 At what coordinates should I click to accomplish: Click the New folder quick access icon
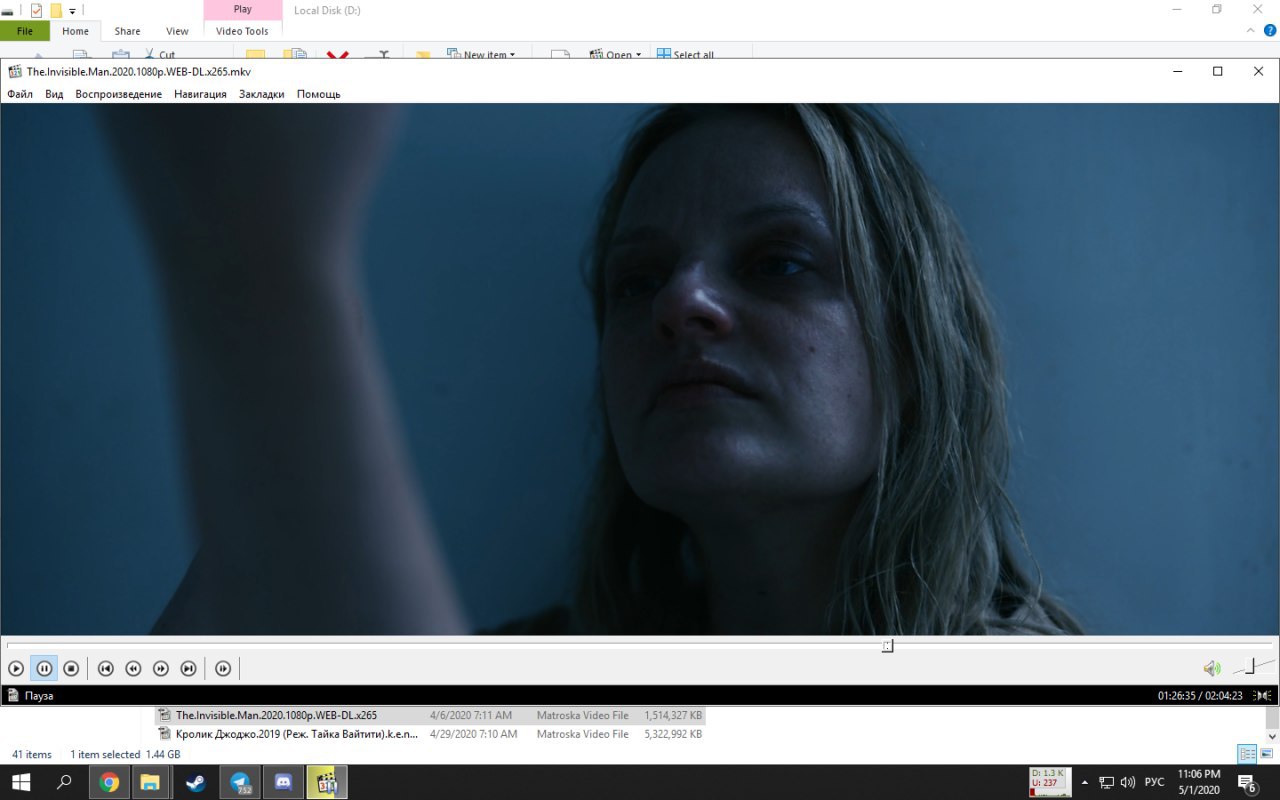click(x=56, y=10)
